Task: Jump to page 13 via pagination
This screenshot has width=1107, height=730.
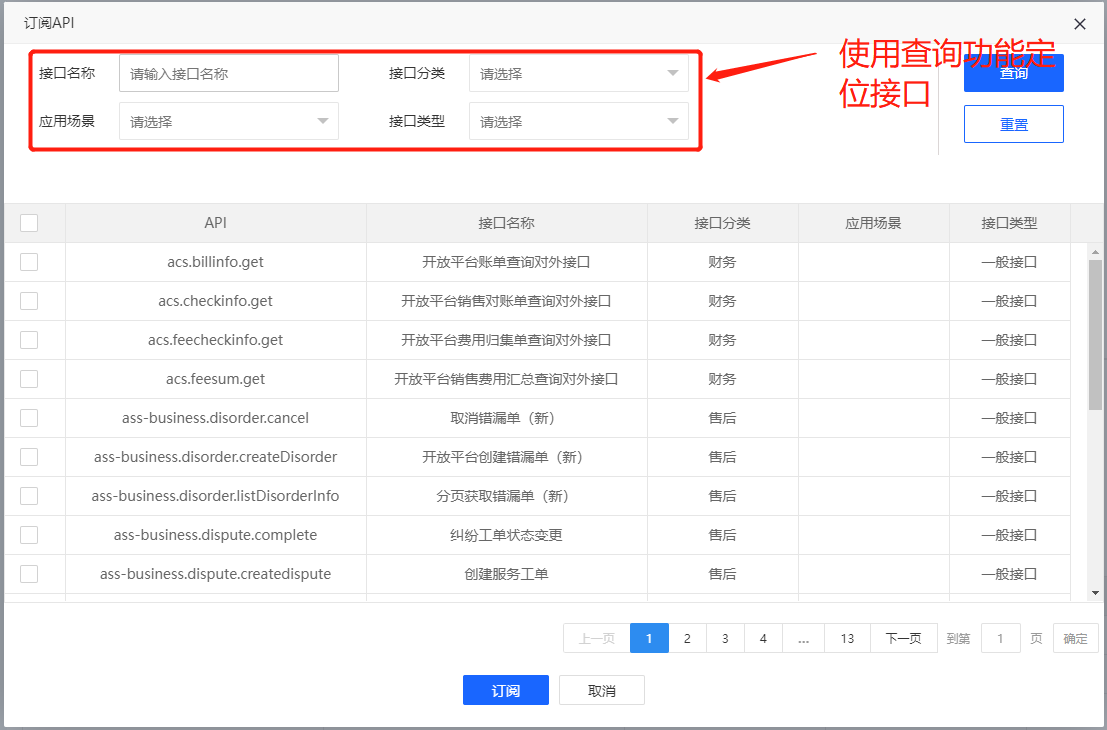Action: tap(847, 637)
